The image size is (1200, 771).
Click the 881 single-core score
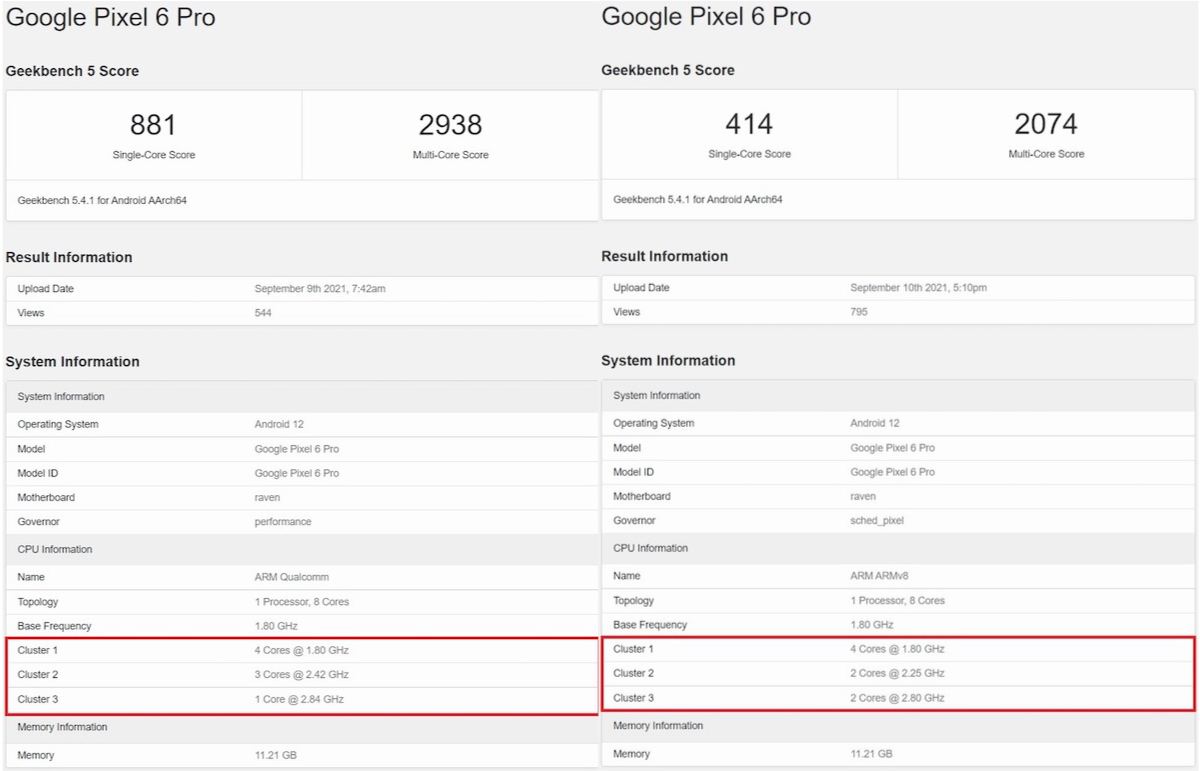click(x=153, y=125)
